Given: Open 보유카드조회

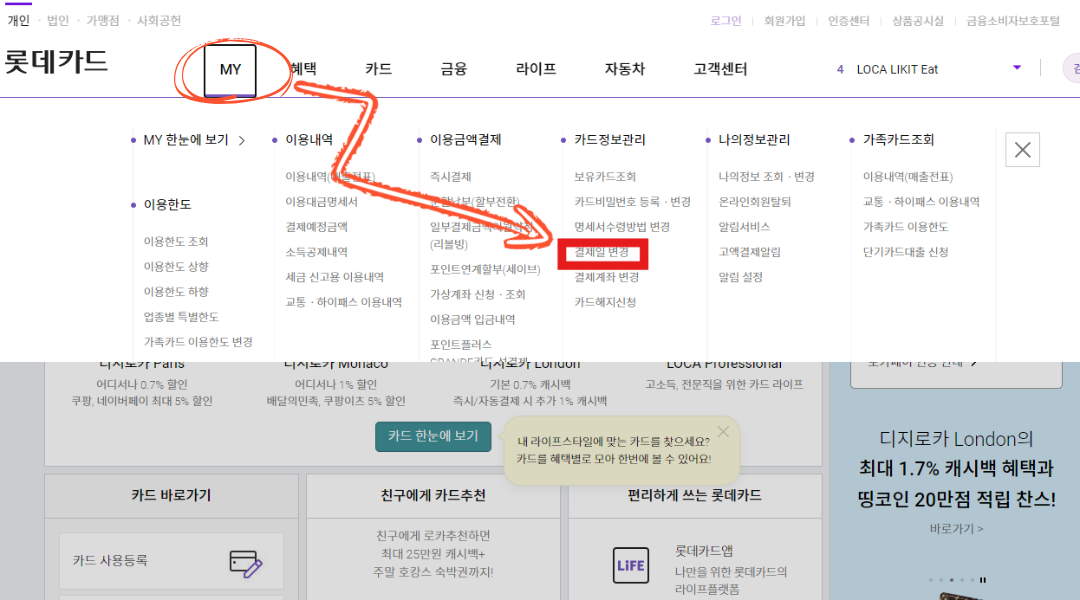Looking at the screenshot, I should coord(605,176).
